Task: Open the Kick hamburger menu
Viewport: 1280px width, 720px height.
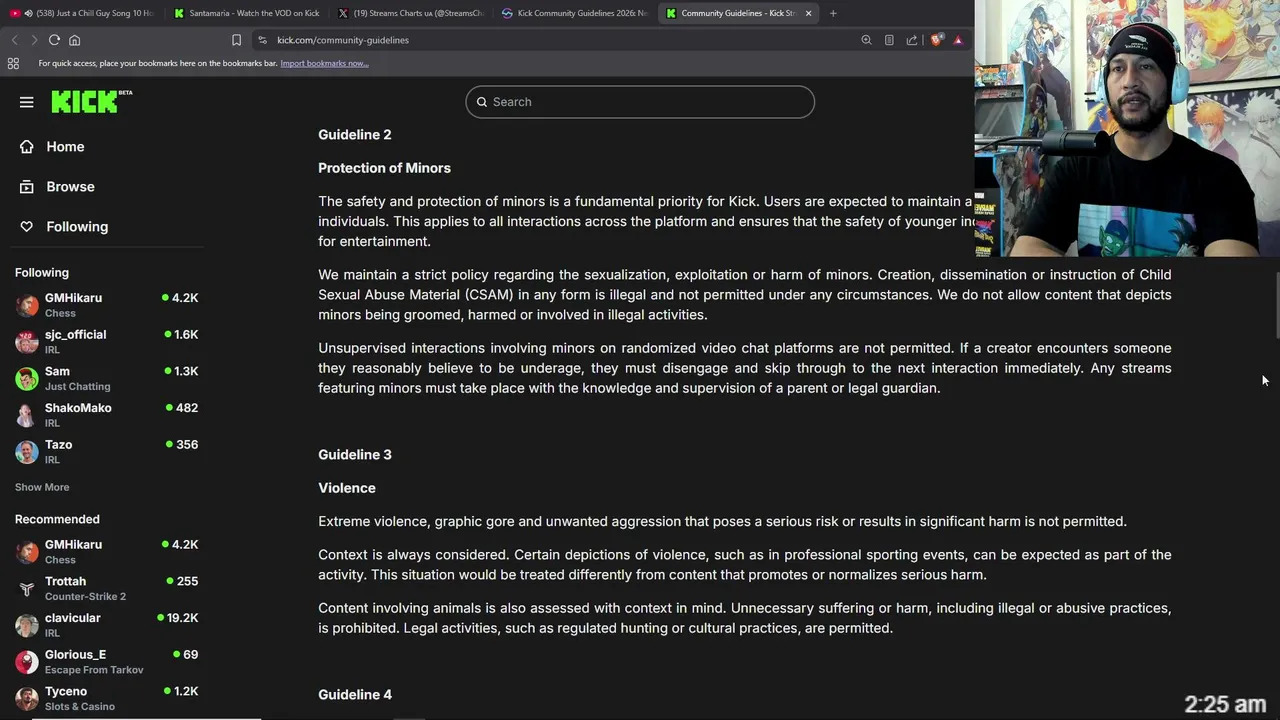Action: pos(27,102)
